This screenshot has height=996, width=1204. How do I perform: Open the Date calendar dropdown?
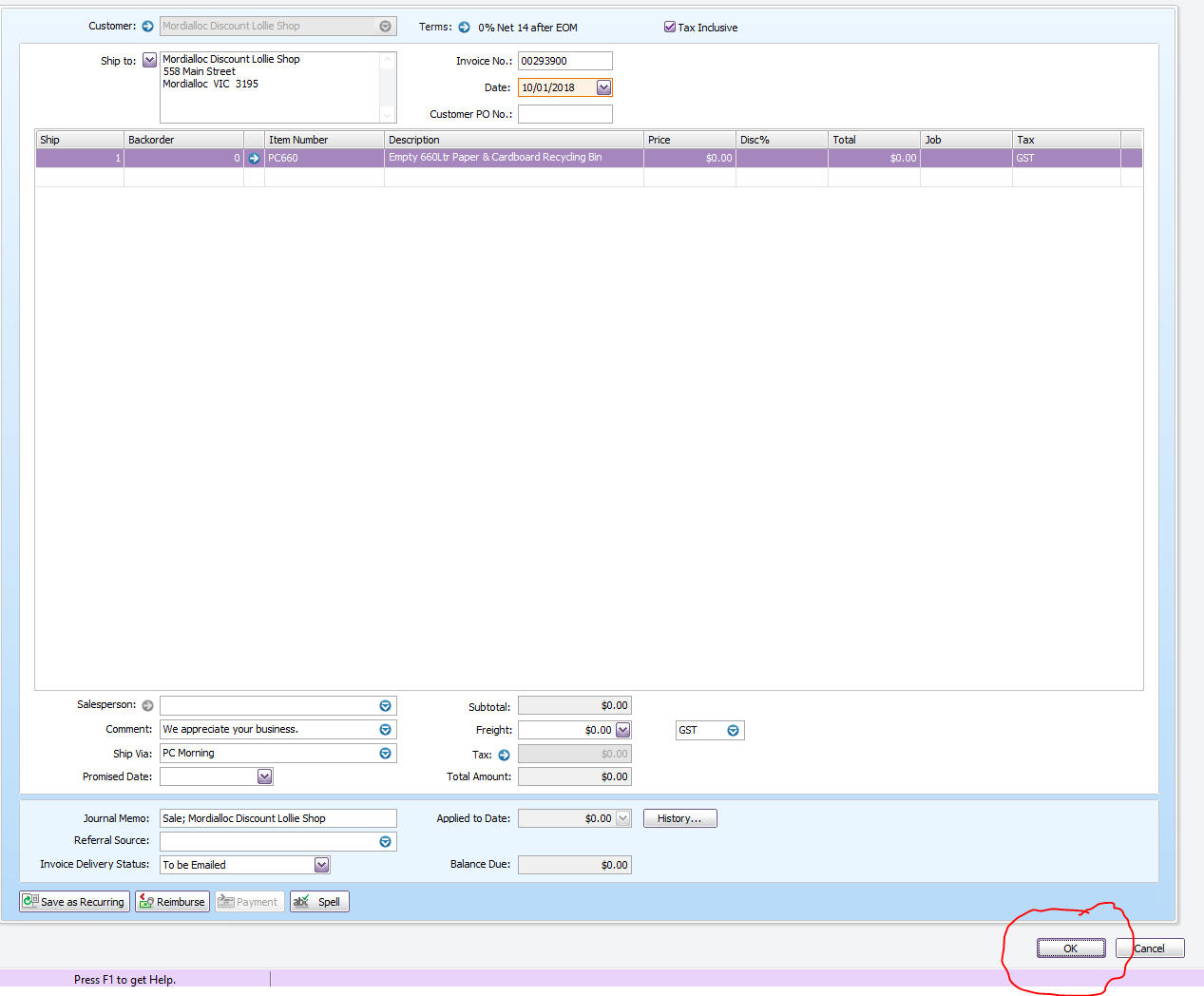coord(603,87)
